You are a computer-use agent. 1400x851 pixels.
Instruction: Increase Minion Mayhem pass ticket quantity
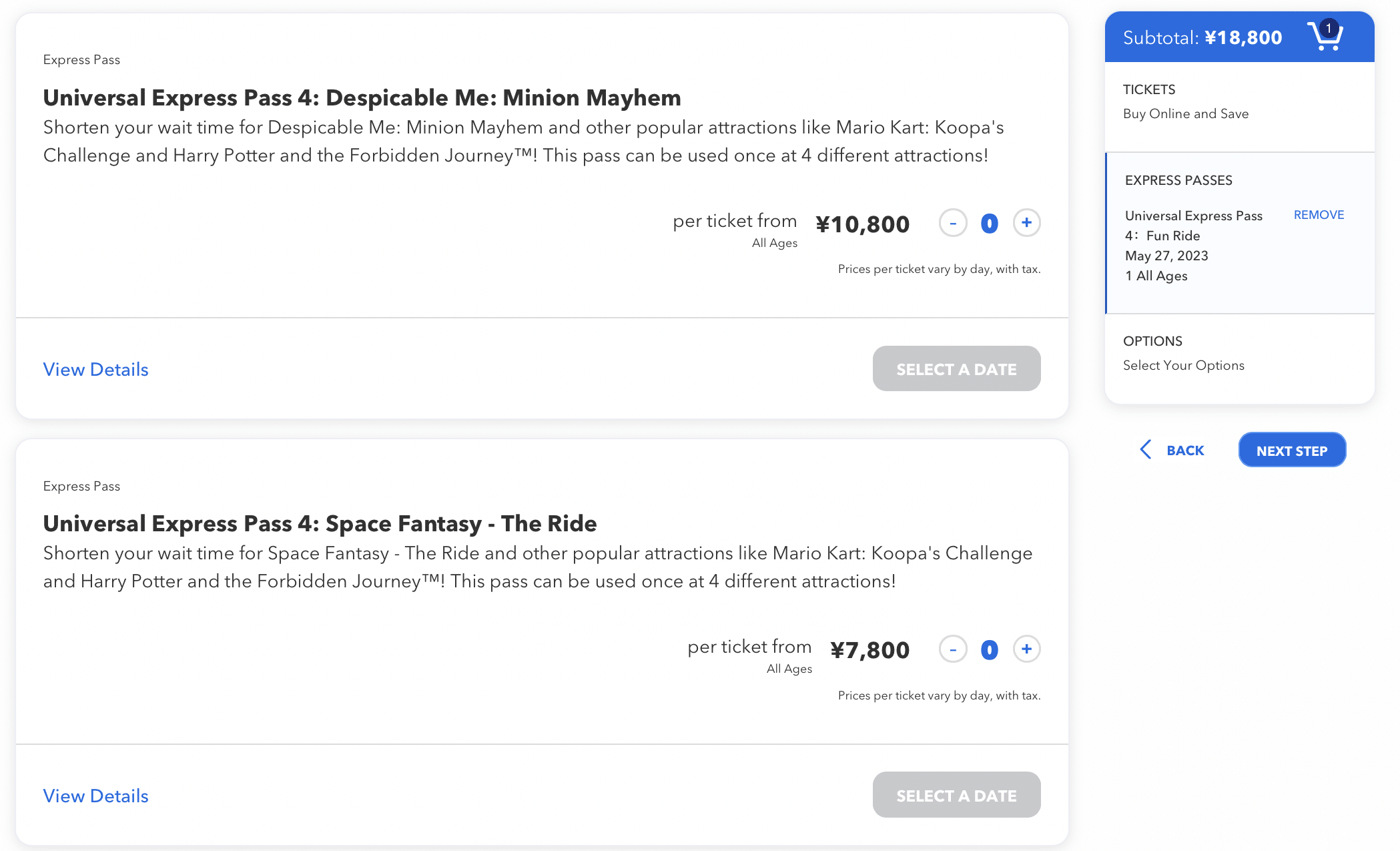[1026, 223]
